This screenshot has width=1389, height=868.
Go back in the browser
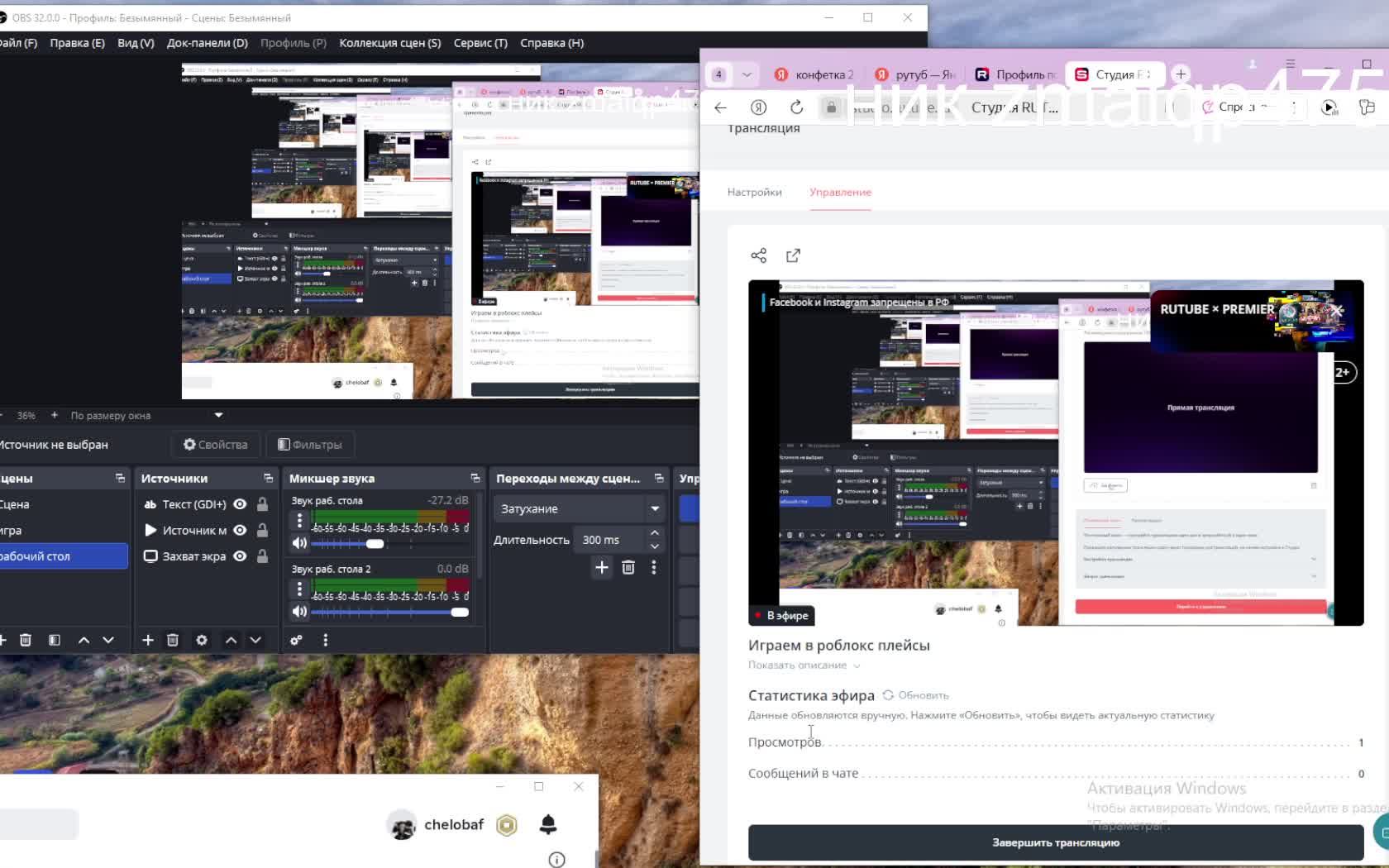point(720,107)
